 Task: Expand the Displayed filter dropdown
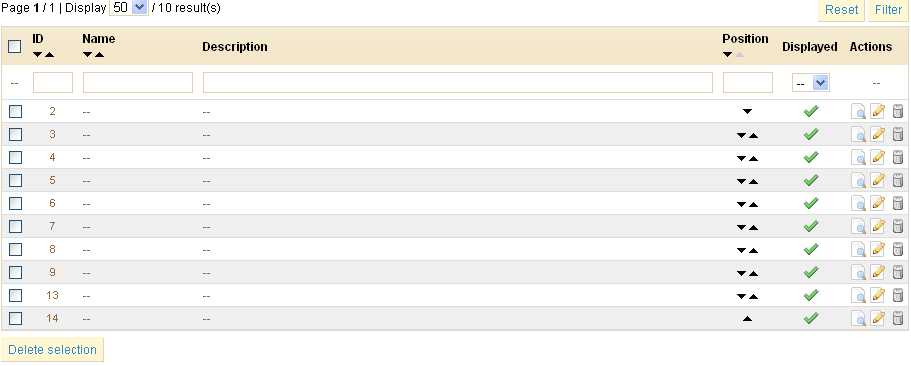(x=810, y=83)
